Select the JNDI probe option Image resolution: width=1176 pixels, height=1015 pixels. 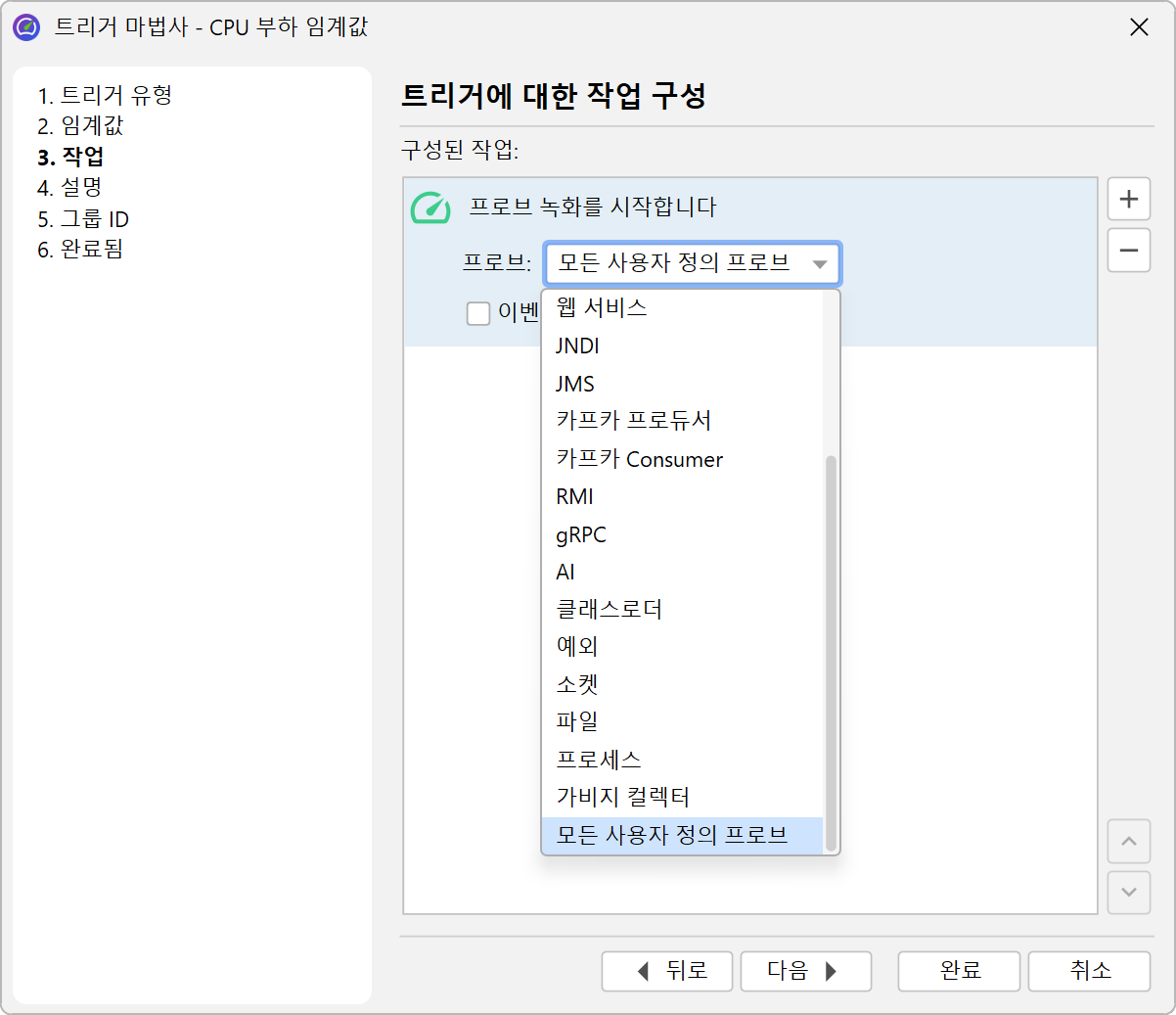577,346
